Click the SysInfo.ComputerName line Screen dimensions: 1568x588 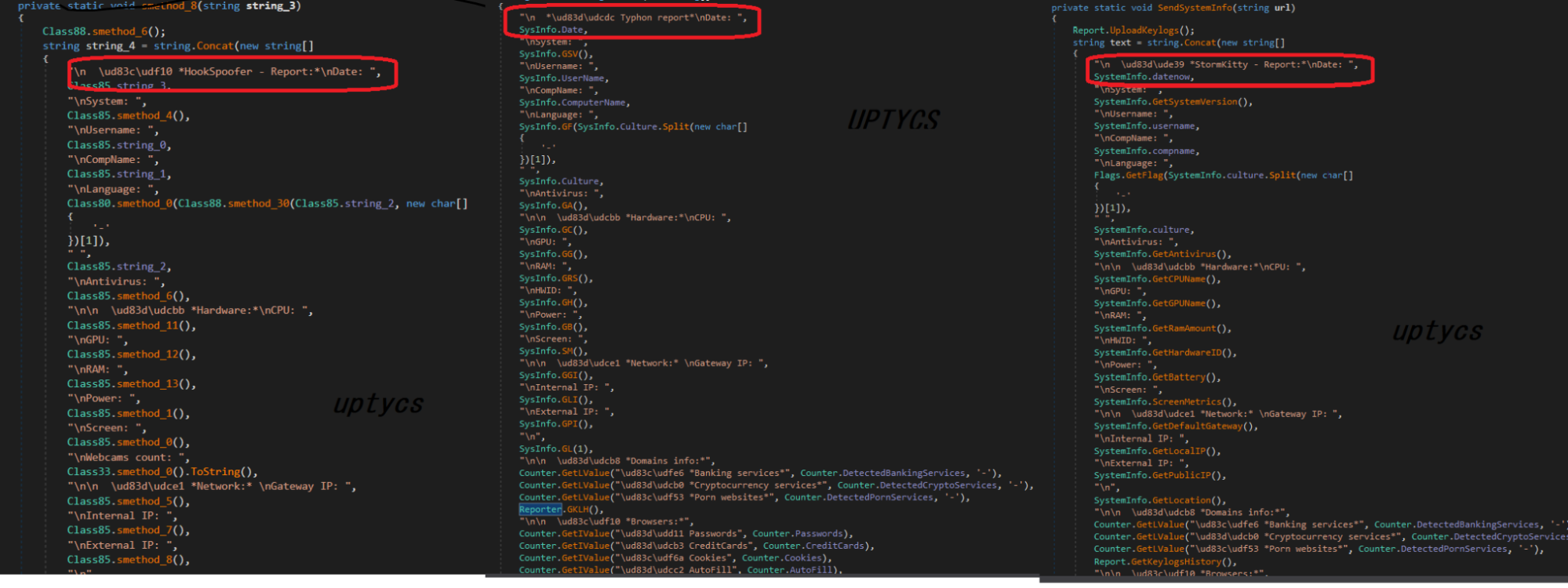click(x=574, y=103)
